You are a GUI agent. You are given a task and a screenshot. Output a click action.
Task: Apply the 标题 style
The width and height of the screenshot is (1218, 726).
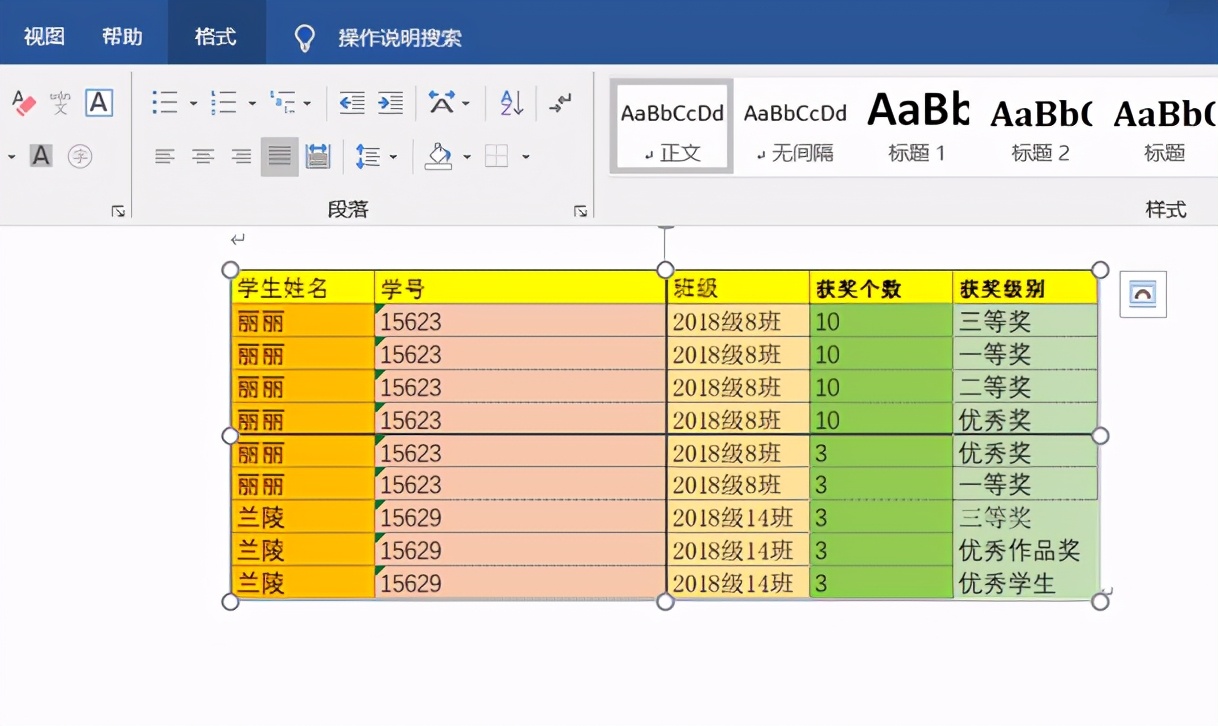click(x=1164, y=127)
